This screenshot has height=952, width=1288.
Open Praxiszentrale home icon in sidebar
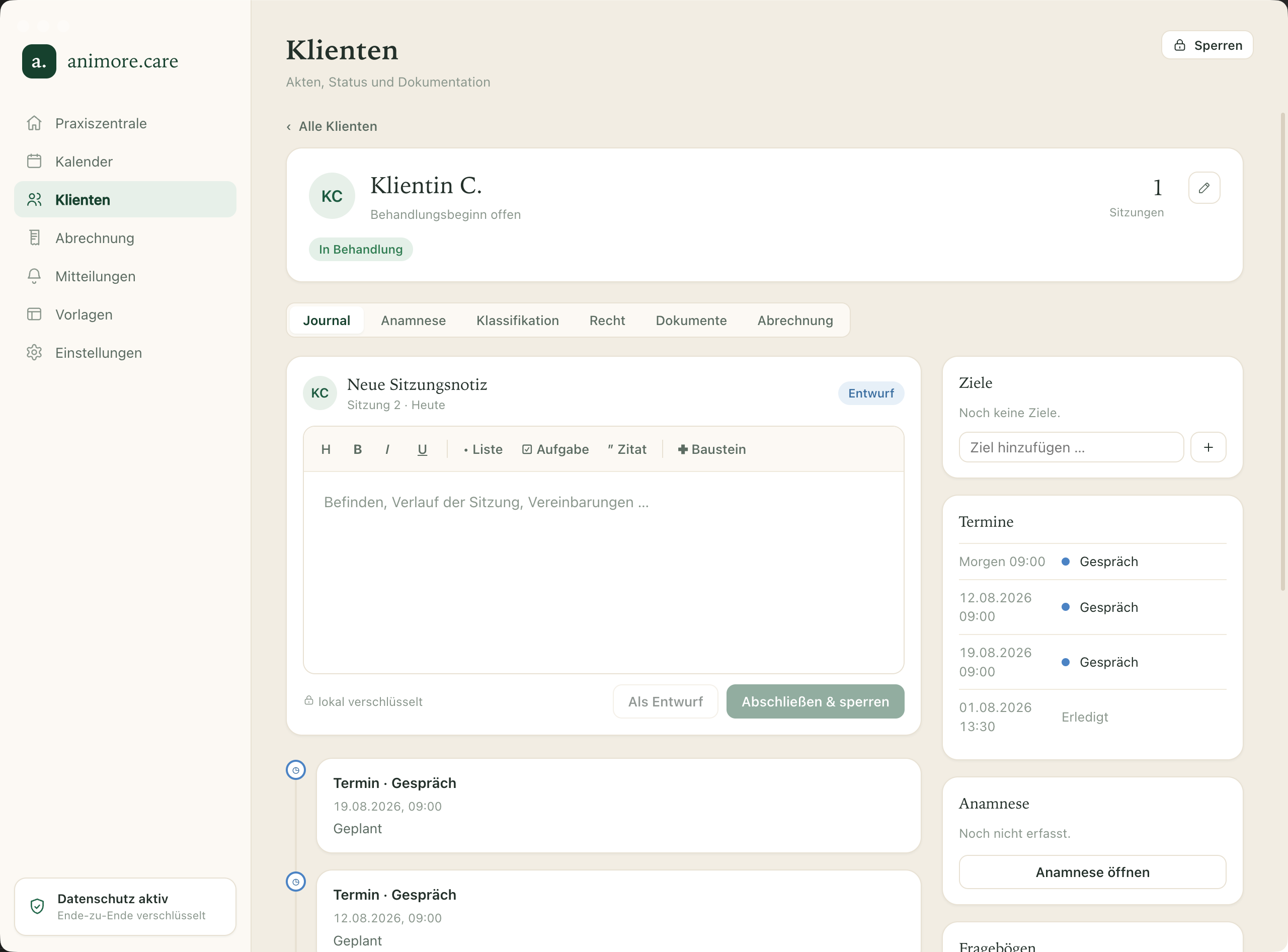[x=35, y=123]
